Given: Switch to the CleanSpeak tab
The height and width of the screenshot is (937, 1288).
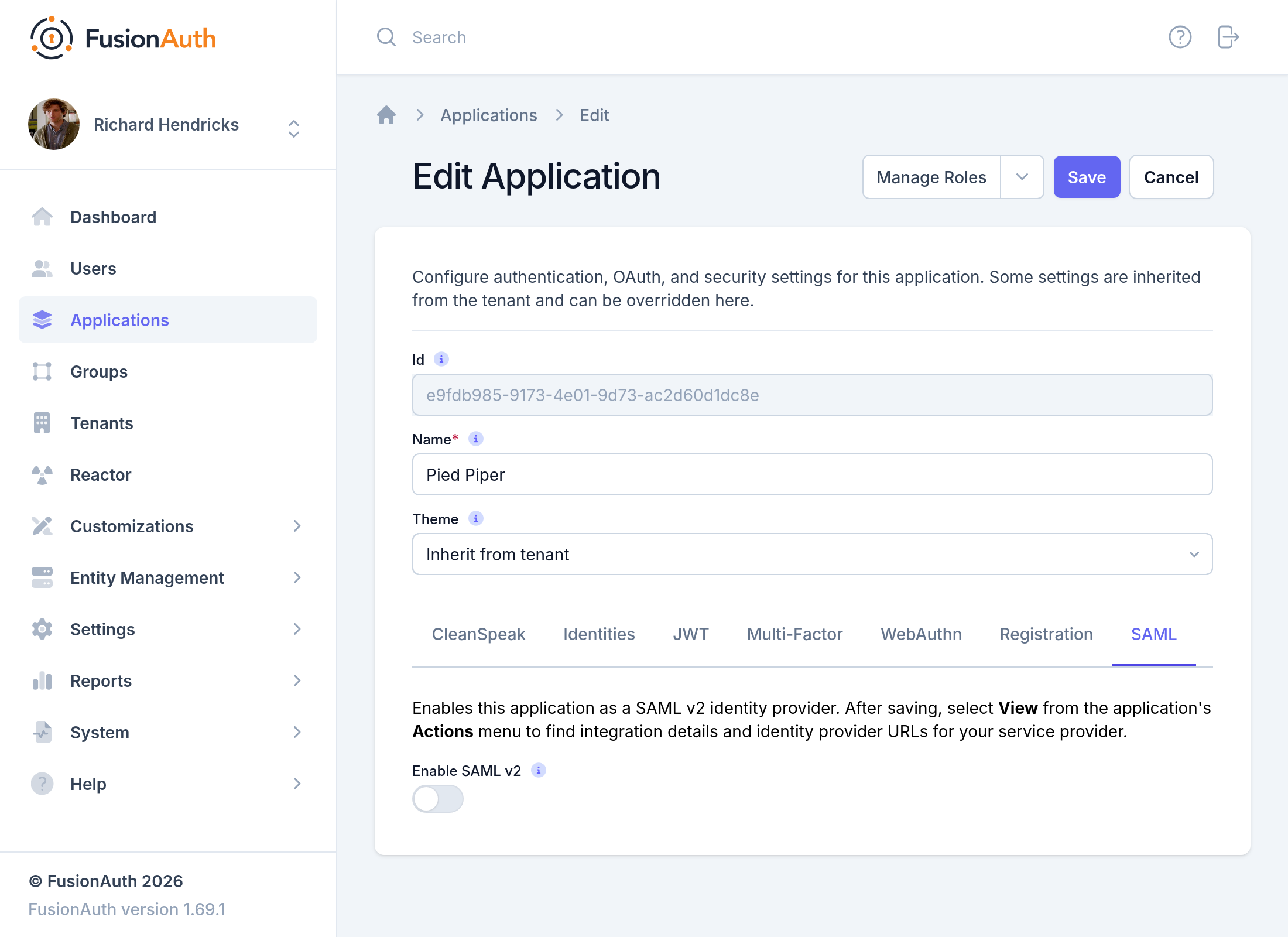Looking at the screenshot, I should [x=478, y=634].
